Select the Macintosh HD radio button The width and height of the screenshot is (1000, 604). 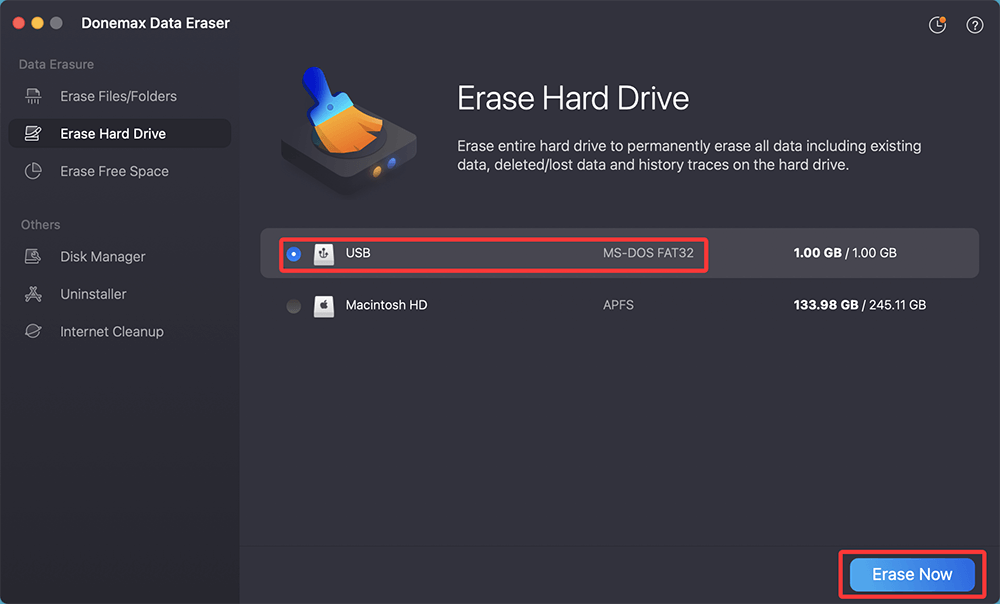(x=293, y=306)
